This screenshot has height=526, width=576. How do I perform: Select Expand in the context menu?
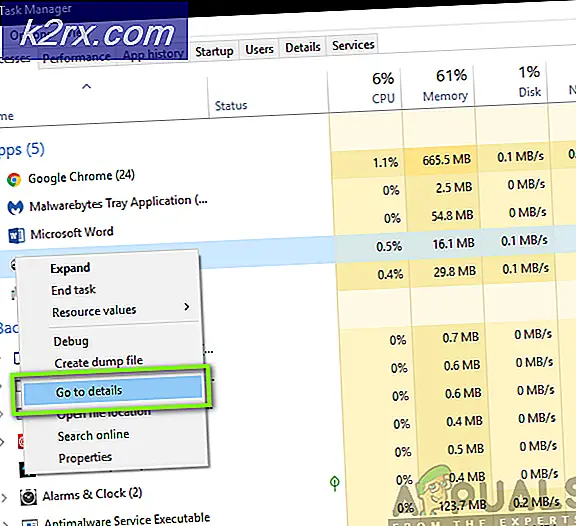coord(70,268)
